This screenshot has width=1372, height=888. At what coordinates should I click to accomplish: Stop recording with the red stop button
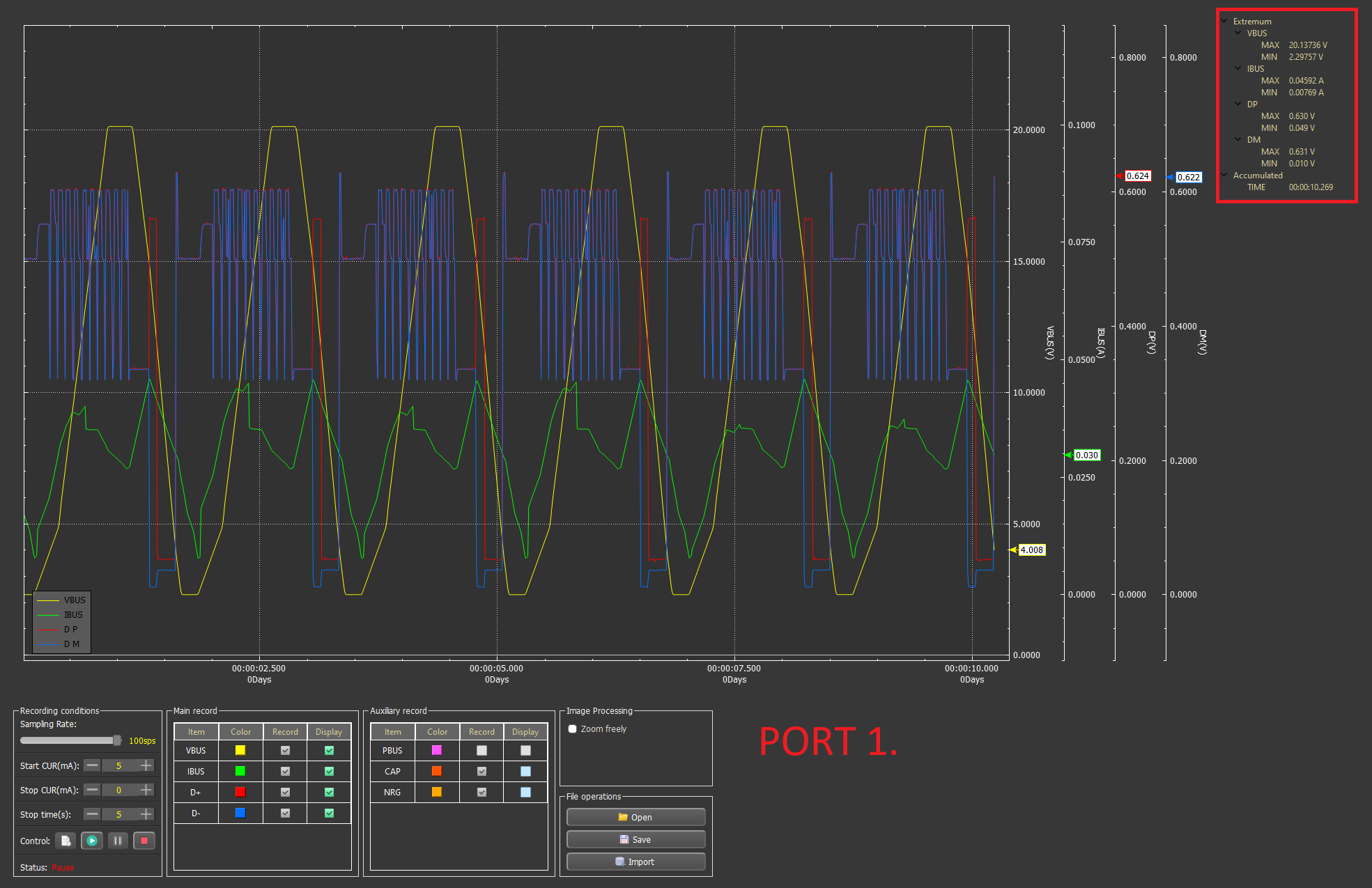click(x=144, y=841)
